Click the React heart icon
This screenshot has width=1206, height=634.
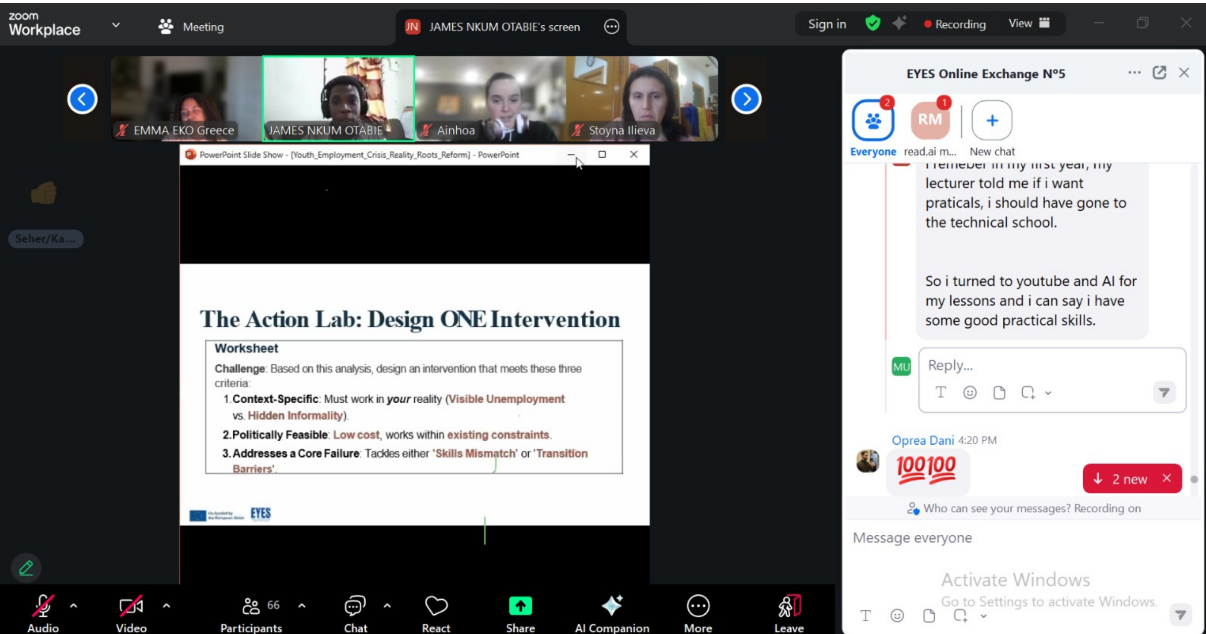tap(436, 607)
